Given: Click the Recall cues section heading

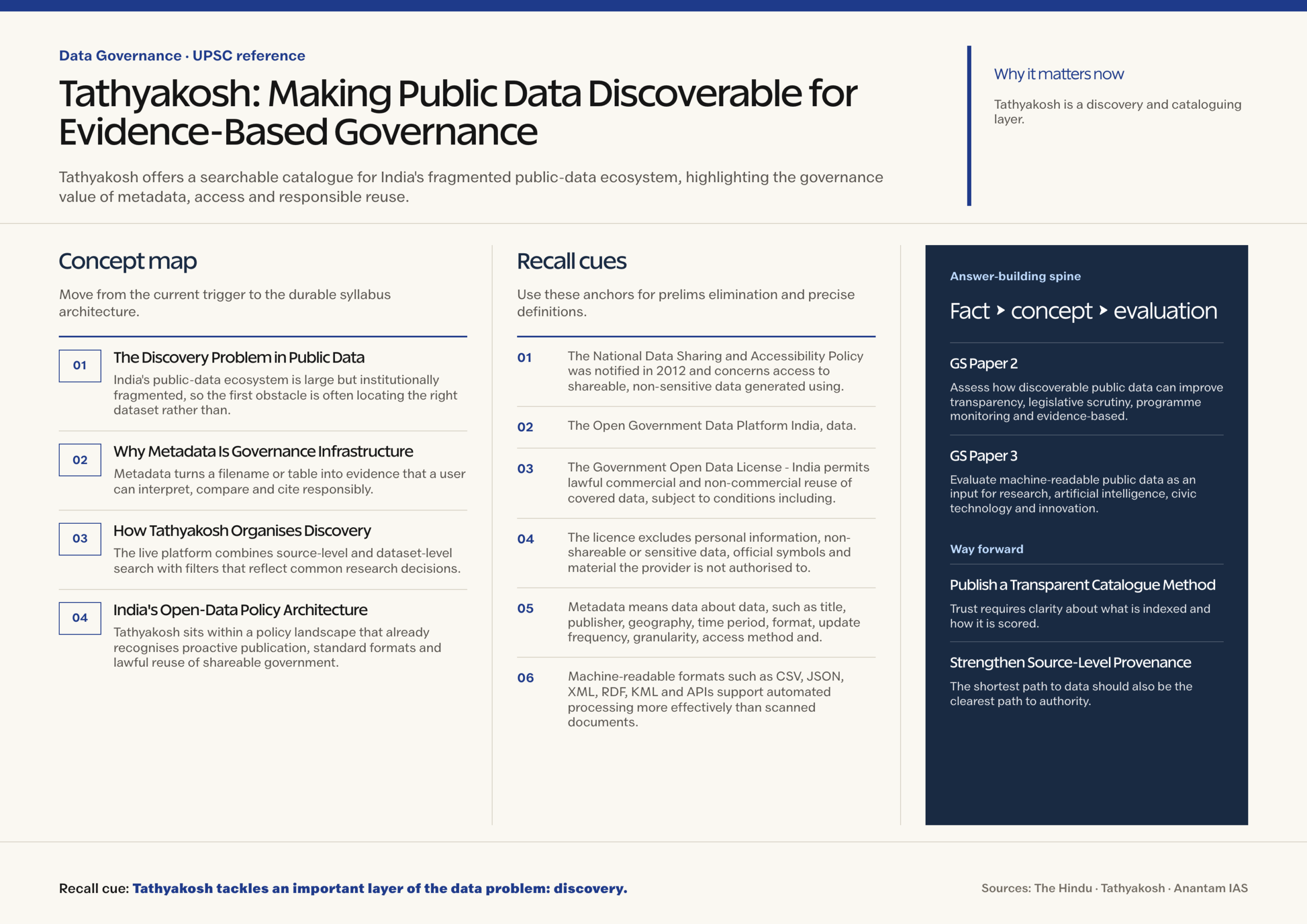Looking at the screenshot, I should 571,261.
